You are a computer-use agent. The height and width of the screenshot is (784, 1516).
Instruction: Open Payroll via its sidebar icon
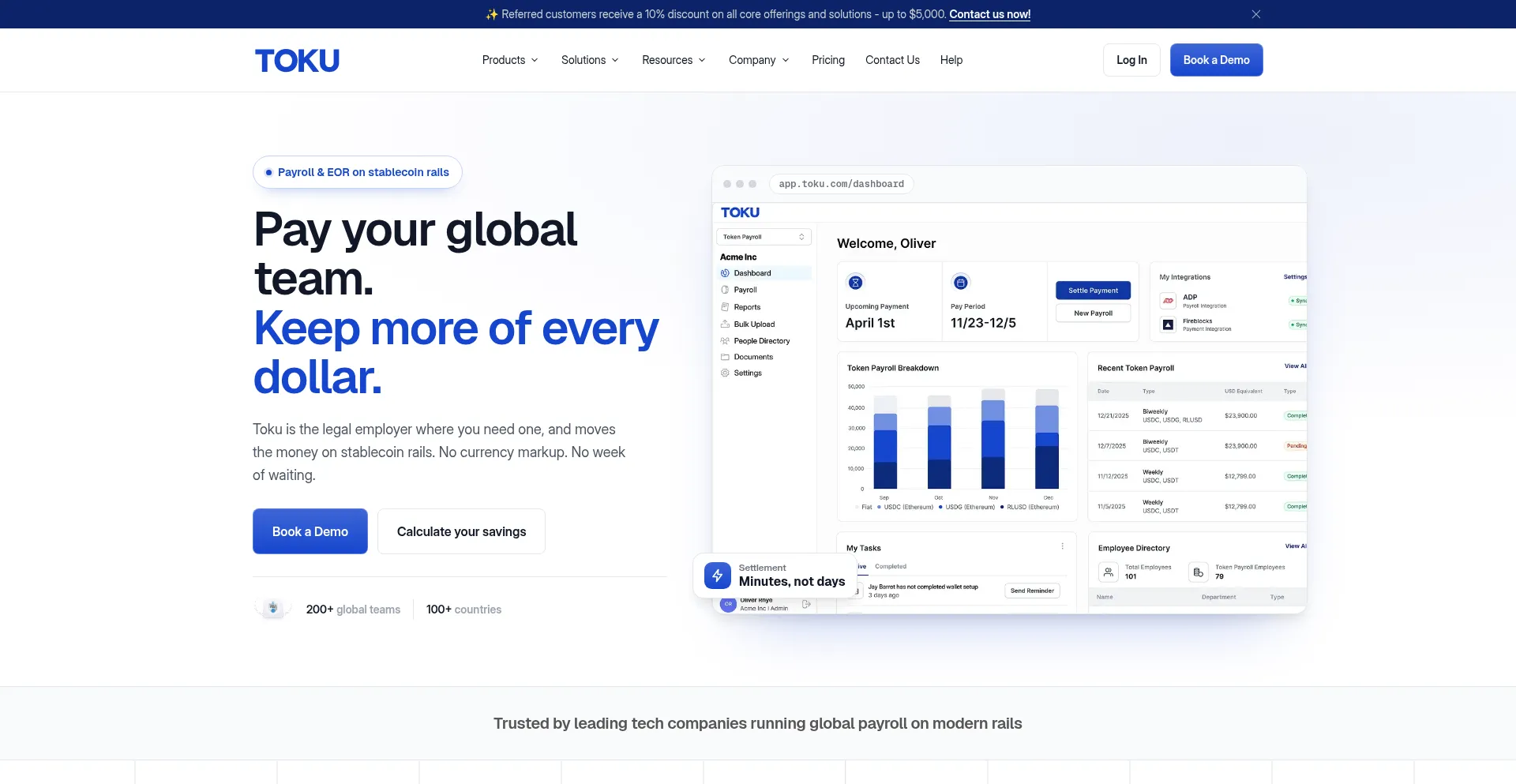point(725,290)
